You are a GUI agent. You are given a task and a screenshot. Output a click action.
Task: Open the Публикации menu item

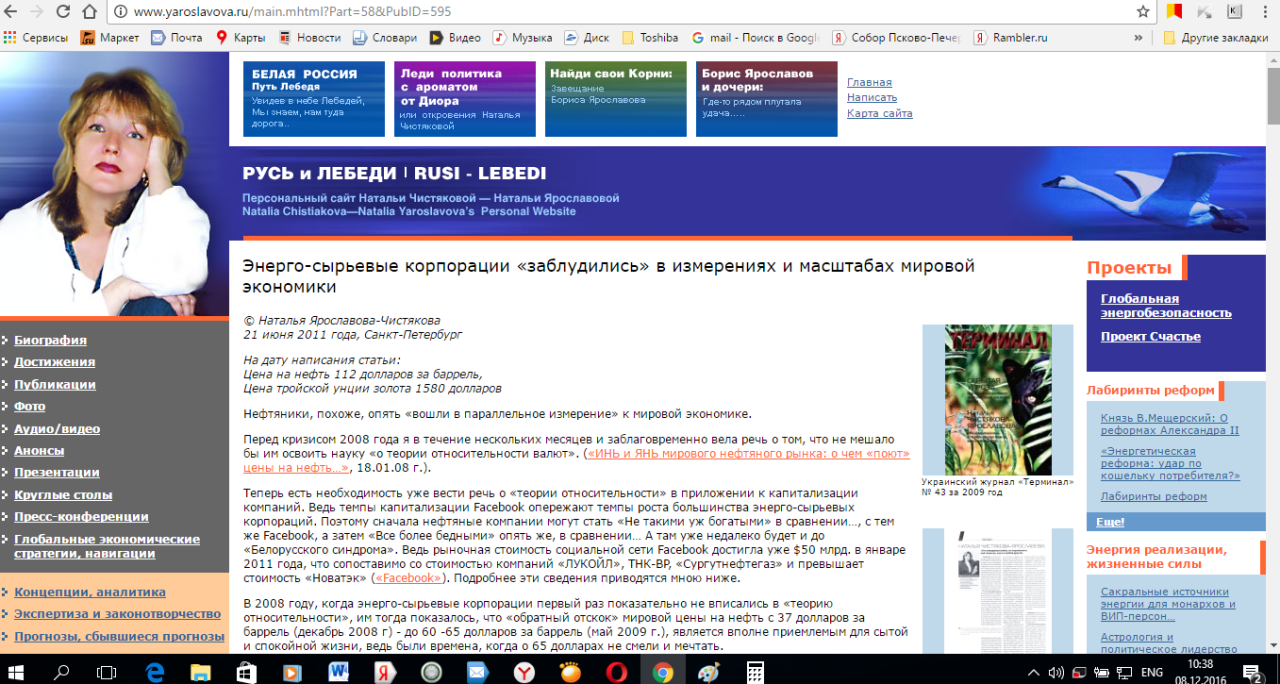55,384
